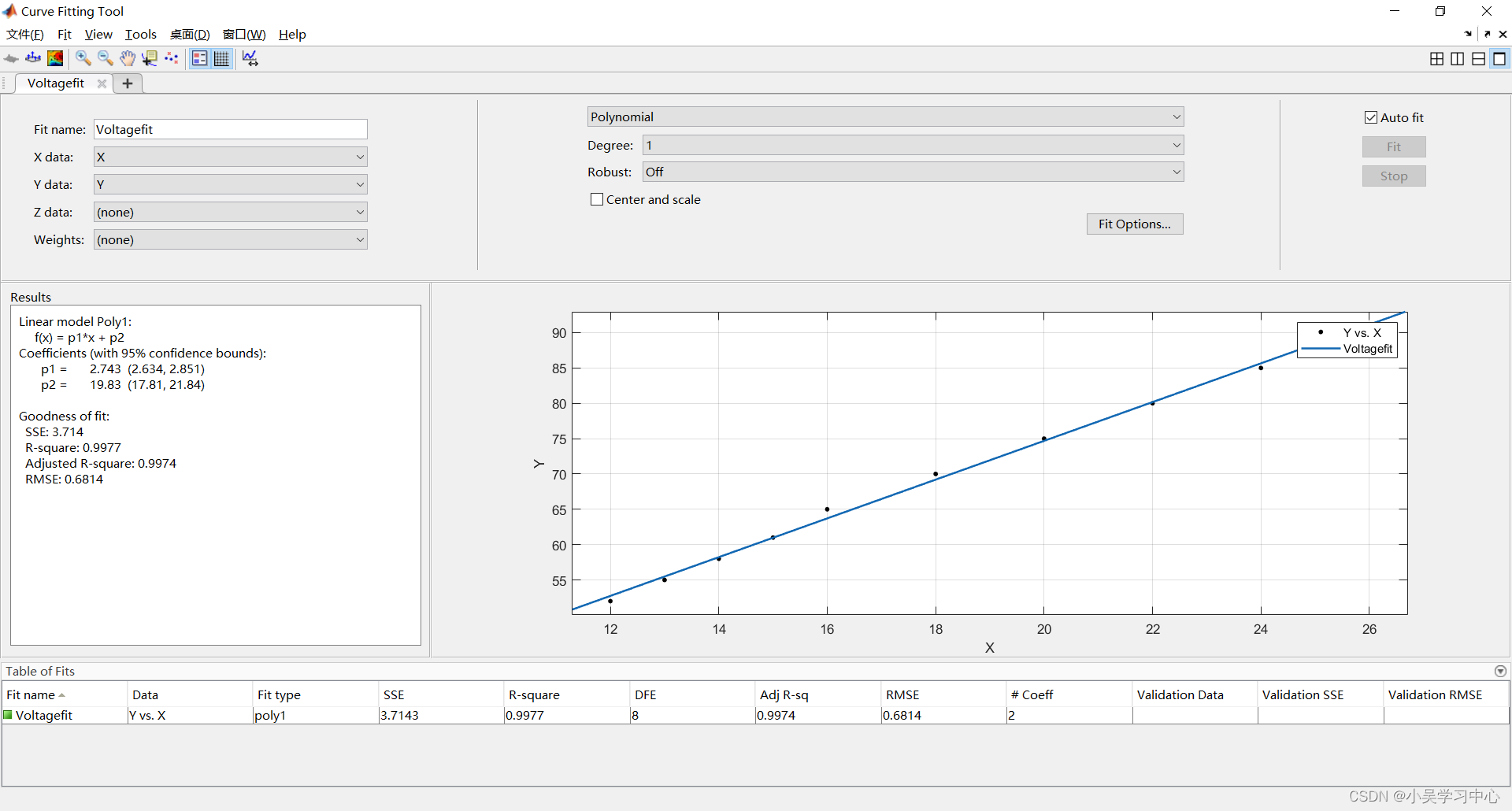Select the Voltagefit tab
The width and height of the screenshot is (1512, 811).
55,83
